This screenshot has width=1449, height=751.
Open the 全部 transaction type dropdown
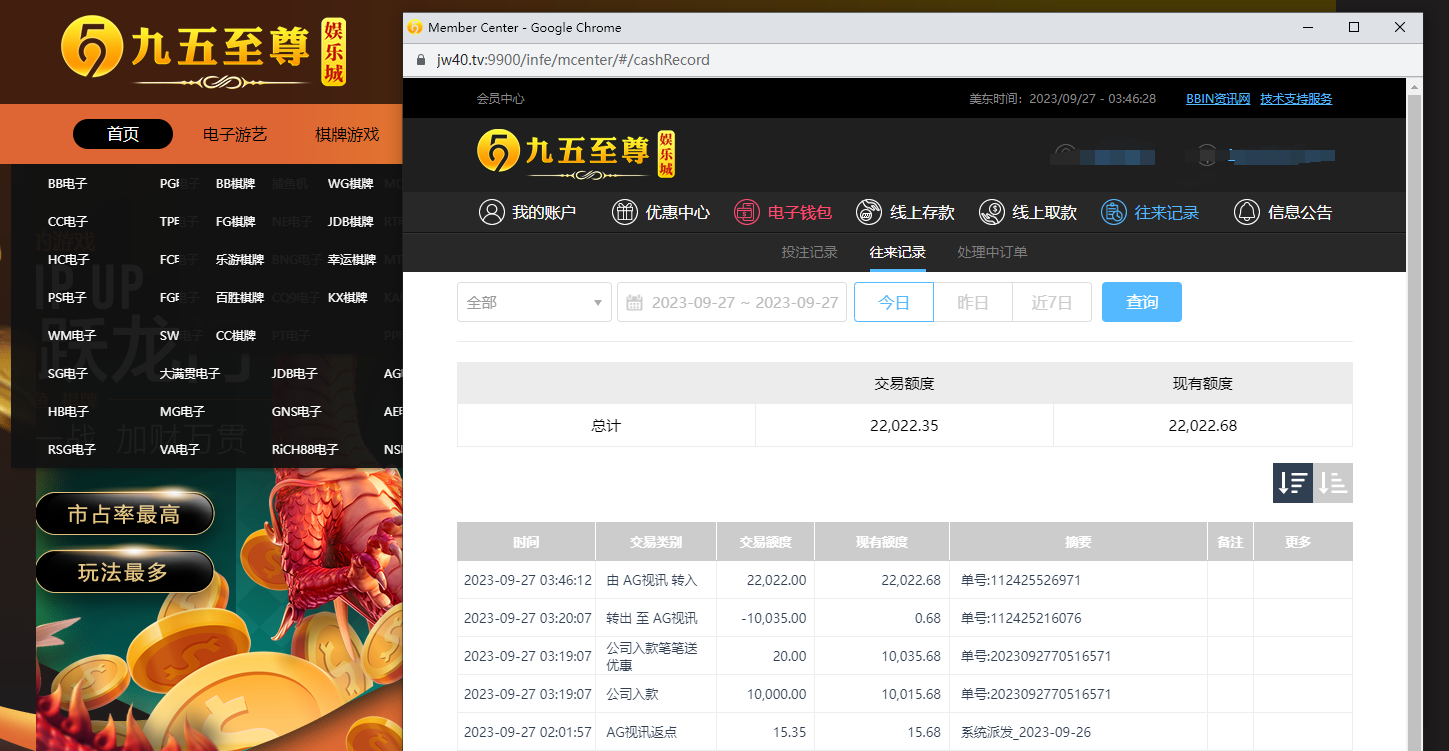[x=534, y=302]
